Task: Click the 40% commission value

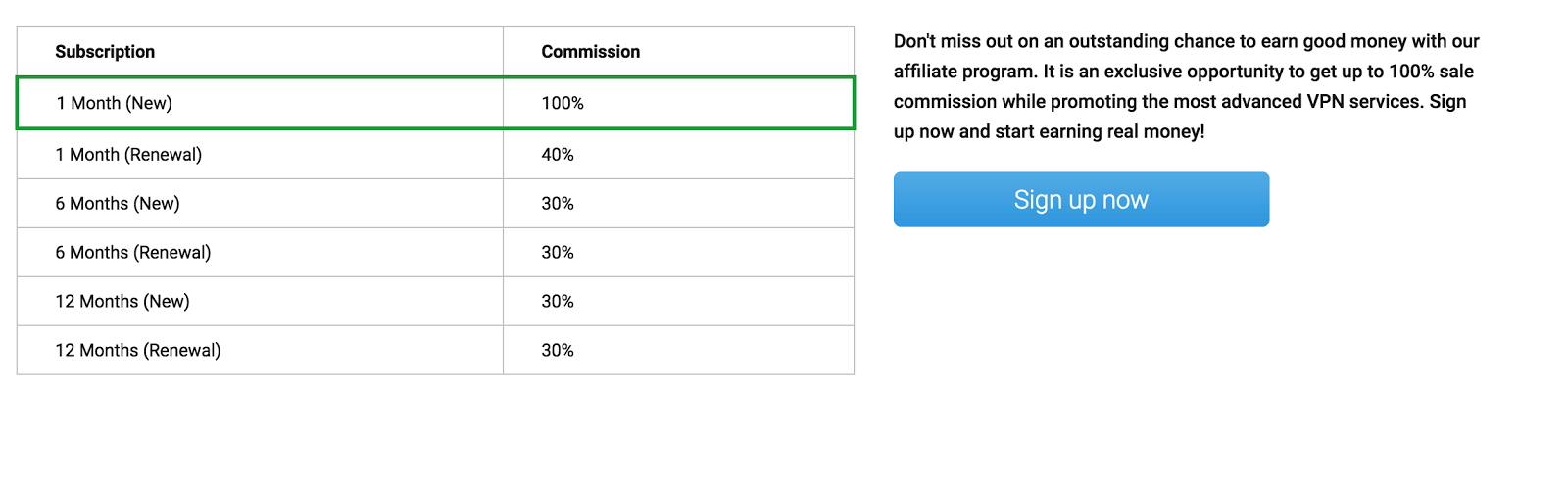Action: [x=558, y=155]
